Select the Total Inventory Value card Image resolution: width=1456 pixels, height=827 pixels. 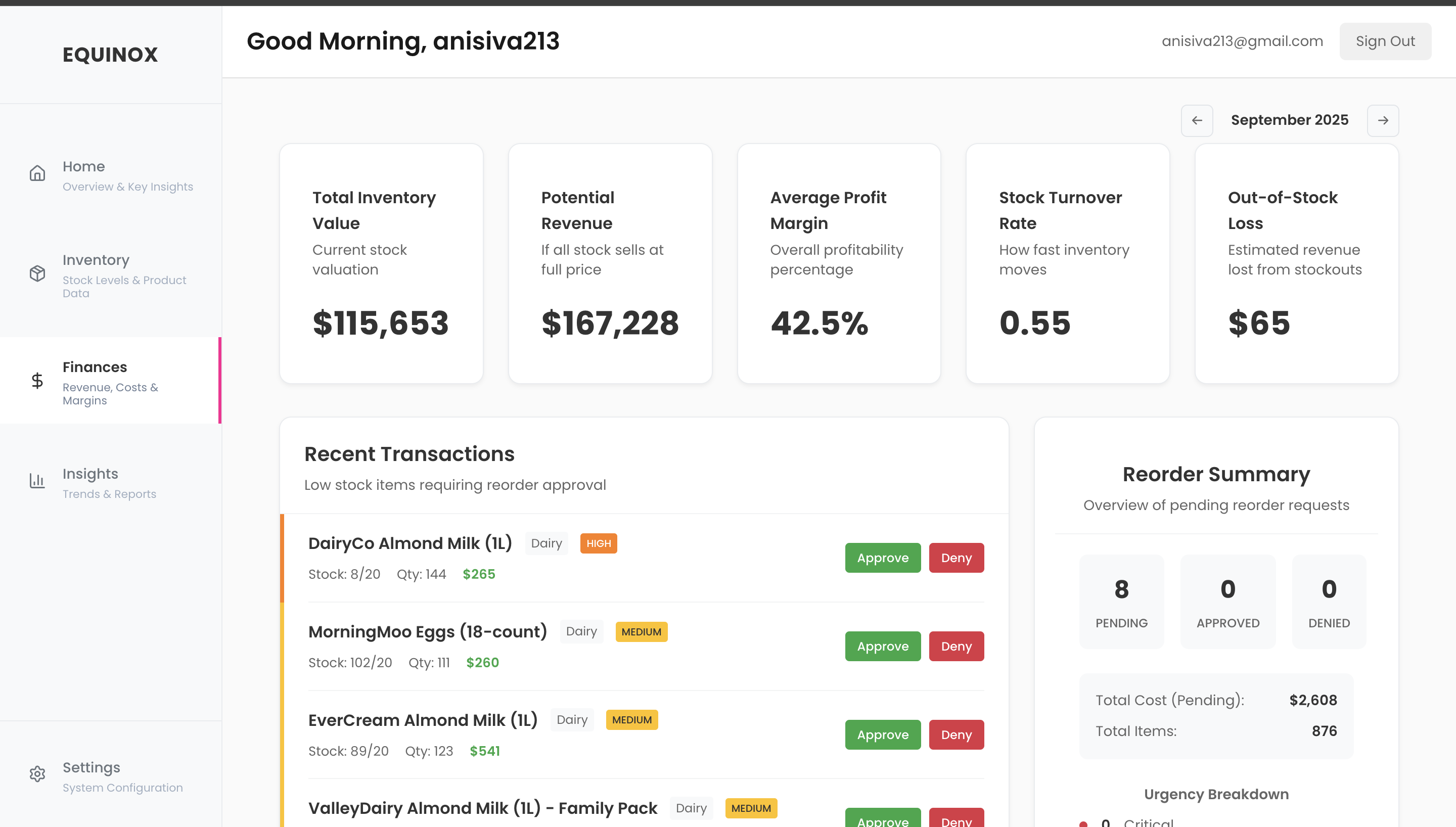381,263
